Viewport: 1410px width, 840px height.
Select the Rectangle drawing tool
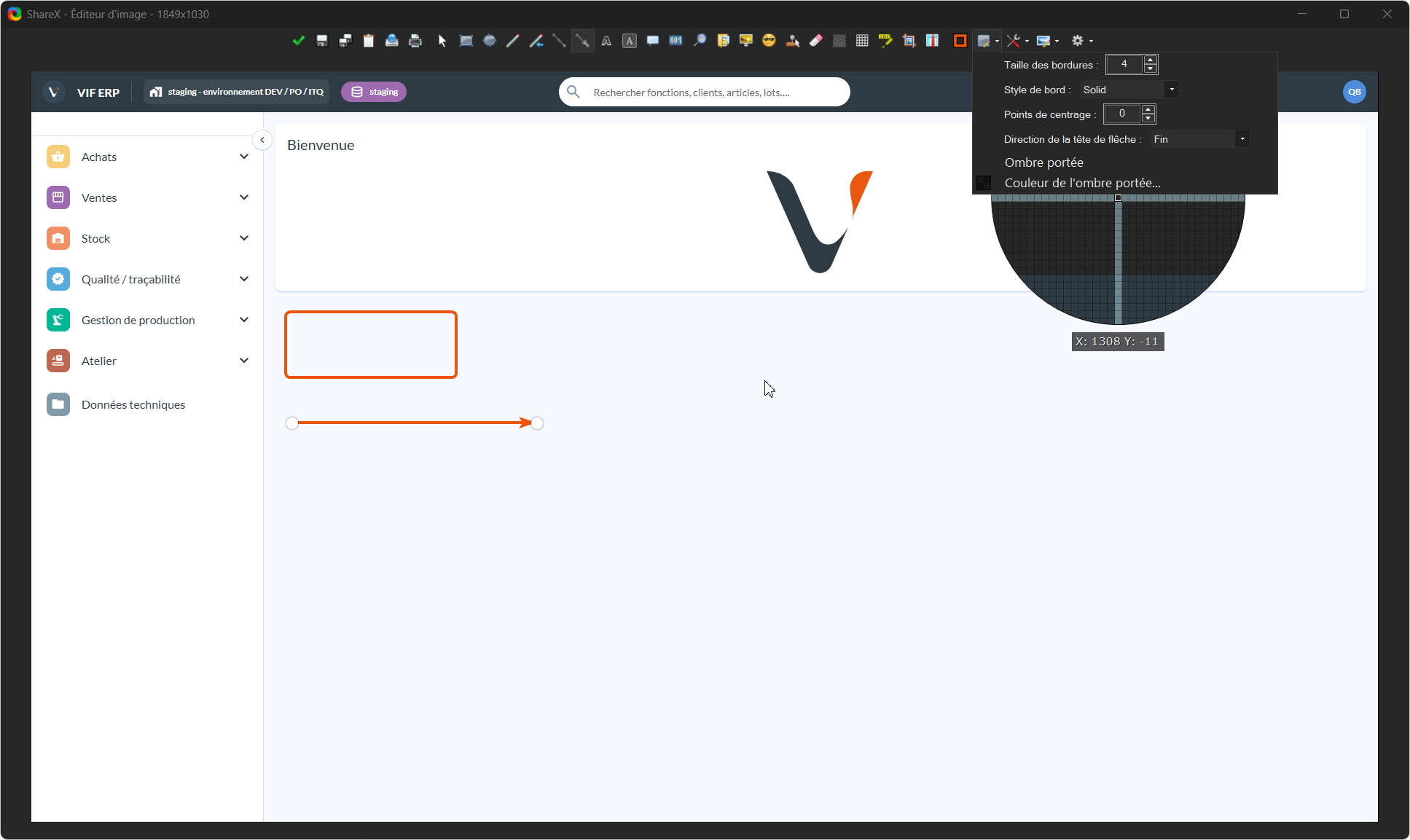coord(466,41)
